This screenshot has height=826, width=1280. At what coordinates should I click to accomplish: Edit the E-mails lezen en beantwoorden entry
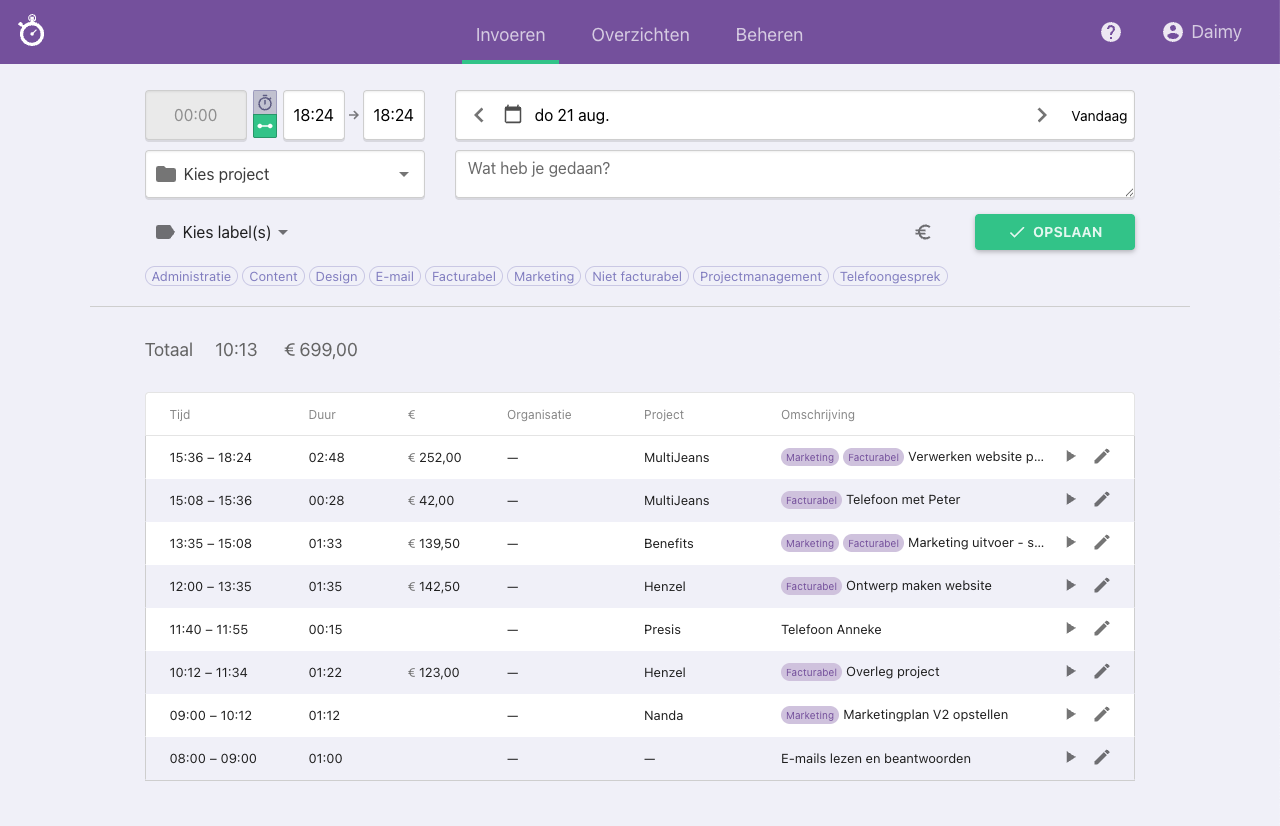click(x=1102, y=757)
